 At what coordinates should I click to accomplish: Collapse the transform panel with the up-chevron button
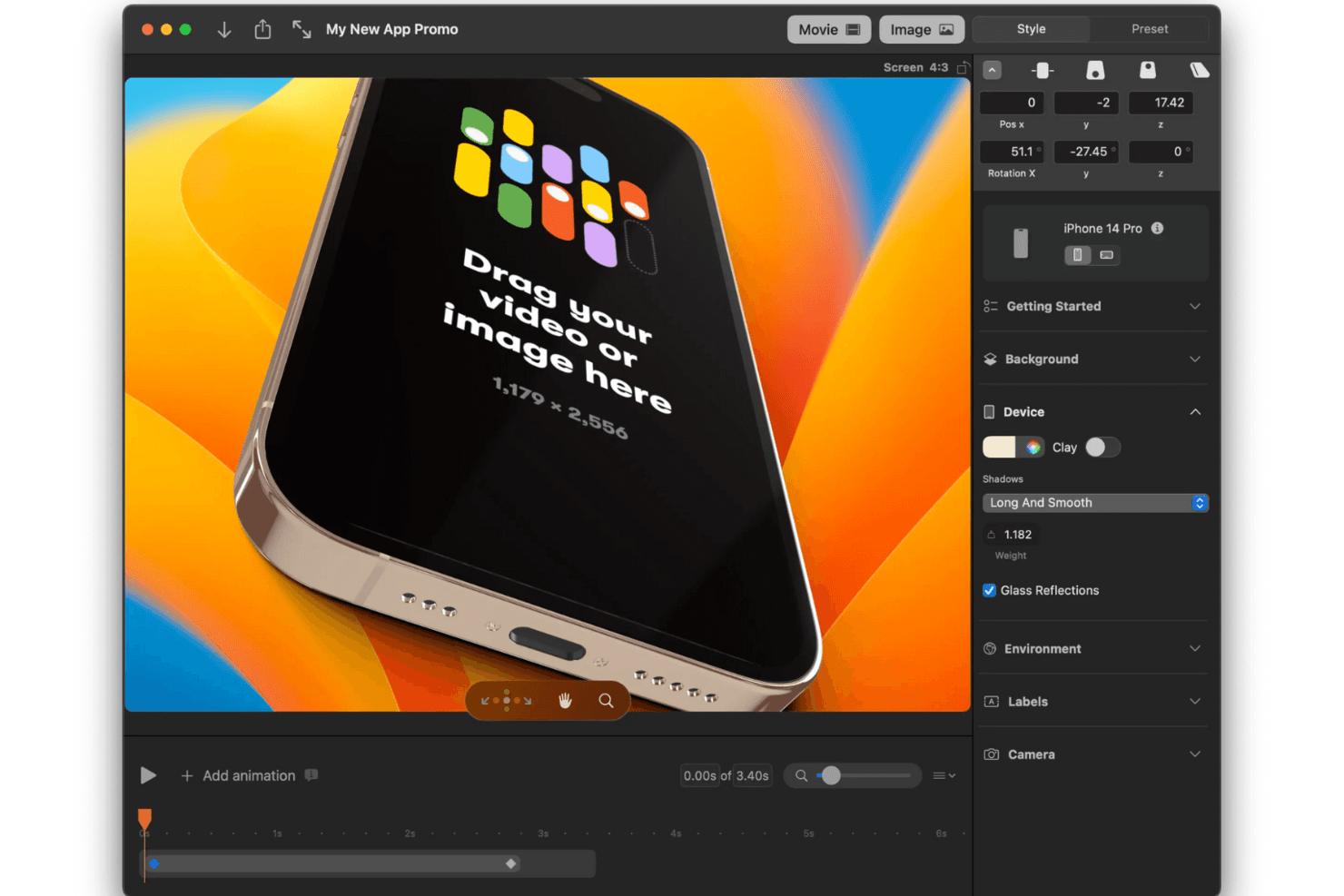point(993,70)
